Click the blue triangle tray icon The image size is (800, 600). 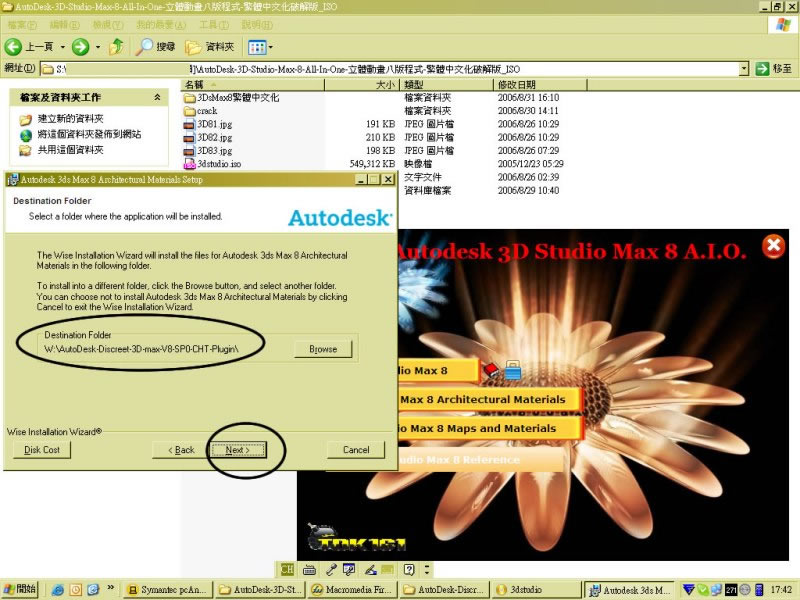tap(689, 589)
